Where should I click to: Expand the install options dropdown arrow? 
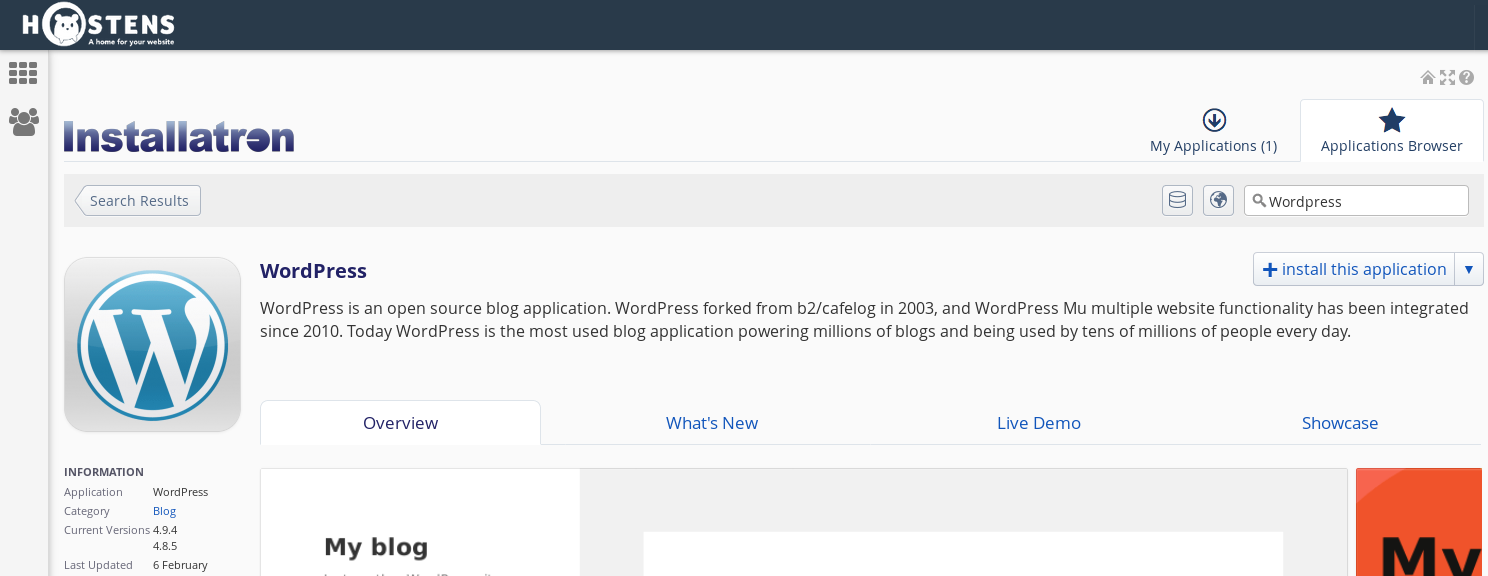[1468, 269]
